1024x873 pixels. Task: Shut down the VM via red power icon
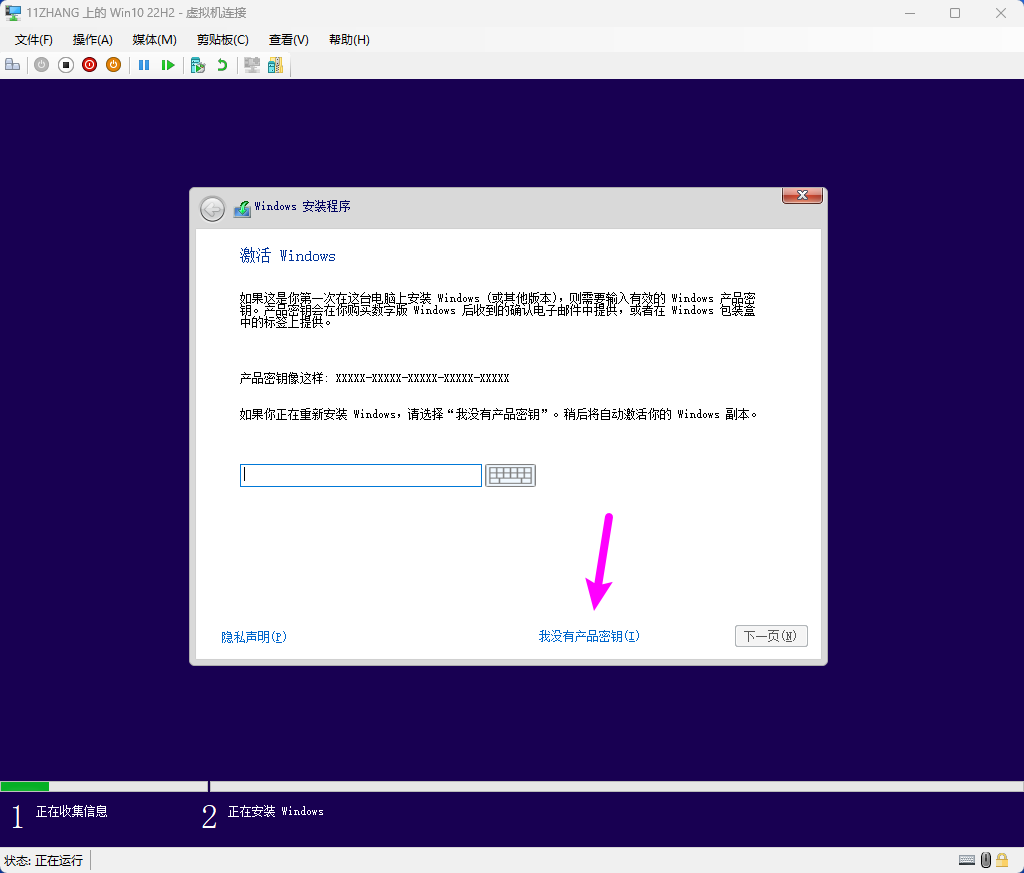(x=89, y=65)
